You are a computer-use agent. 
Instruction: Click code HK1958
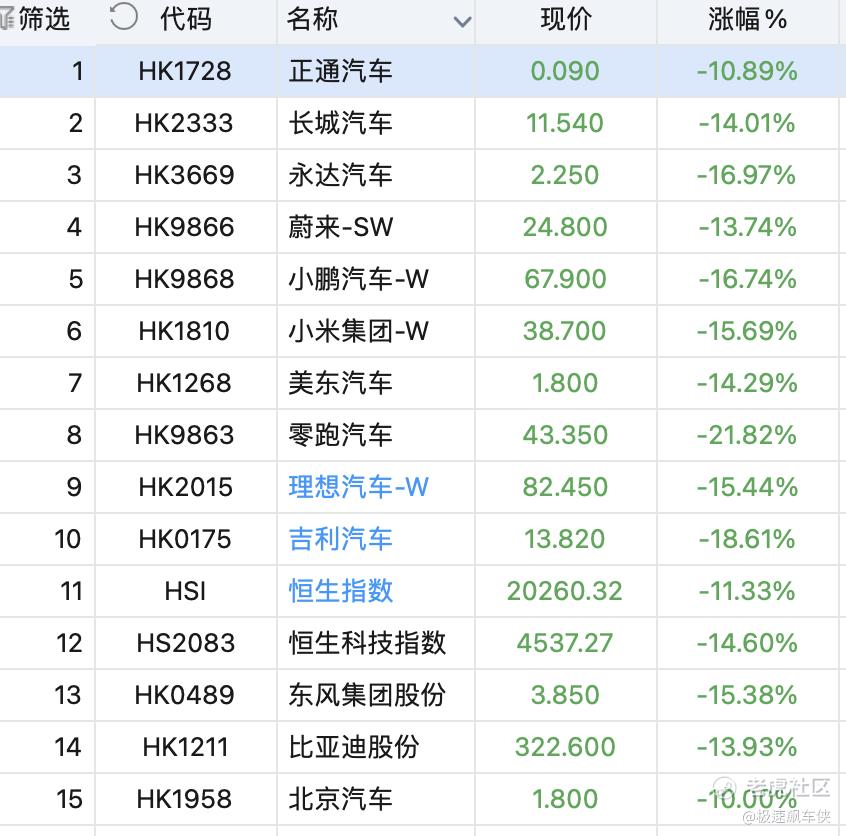[x=185, y=799]
